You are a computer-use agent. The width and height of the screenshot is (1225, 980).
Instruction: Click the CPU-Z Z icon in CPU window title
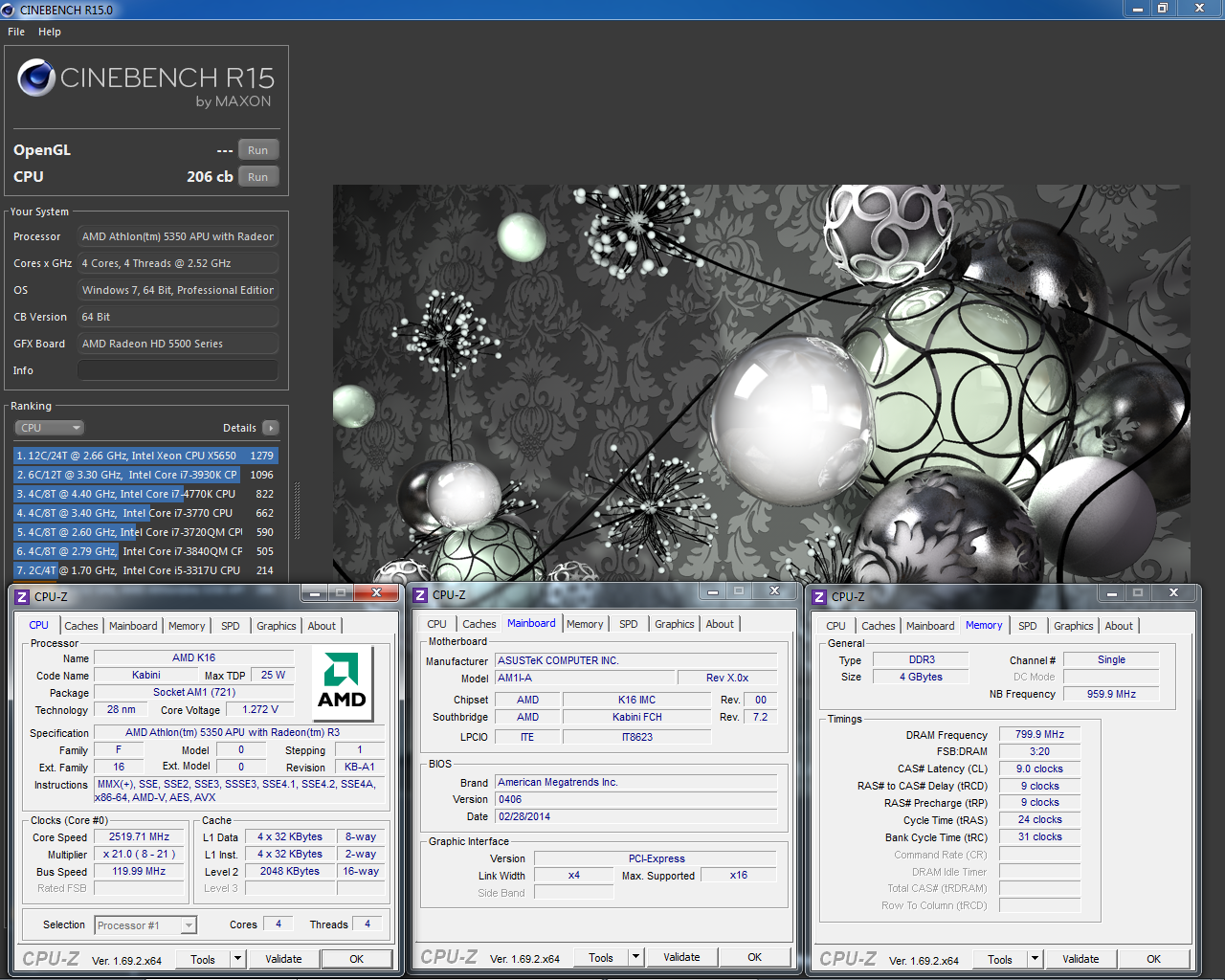pyautogui.click(x=22, y=596)
